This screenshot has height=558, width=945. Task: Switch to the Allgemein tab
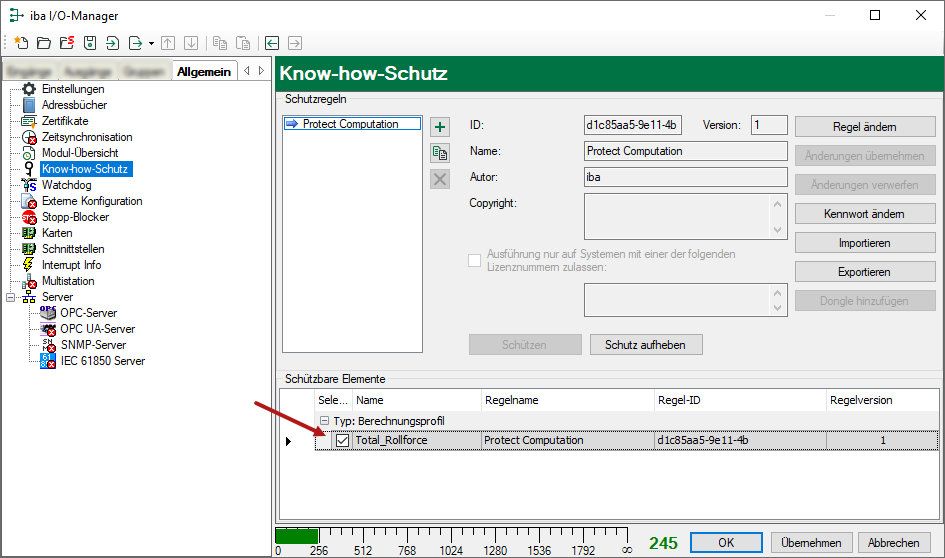click(204, 71)
